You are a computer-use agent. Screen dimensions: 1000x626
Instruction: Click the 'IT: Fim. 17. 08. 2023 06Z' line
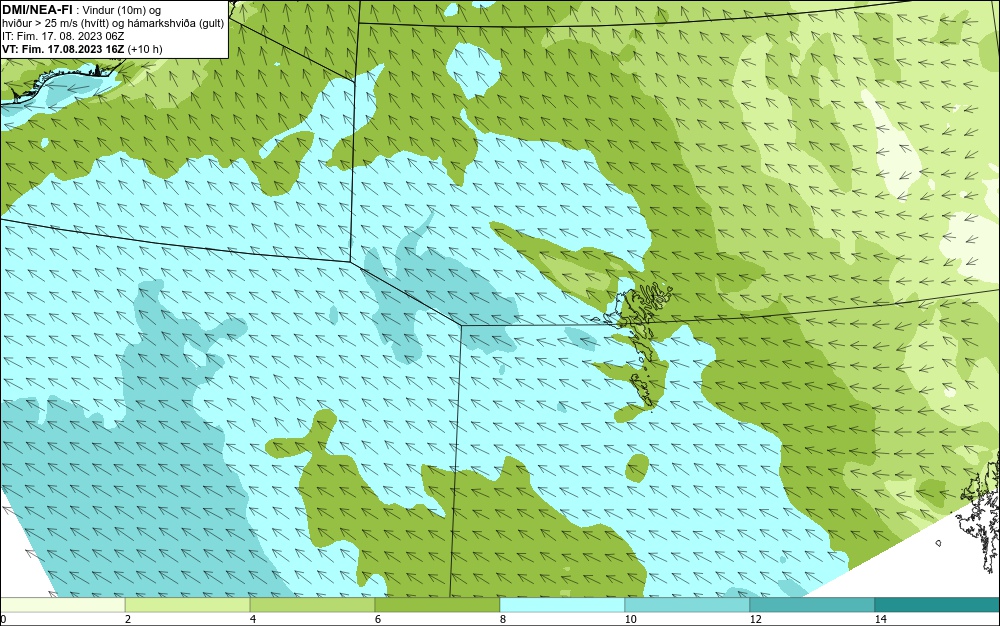tap(63, 36)
